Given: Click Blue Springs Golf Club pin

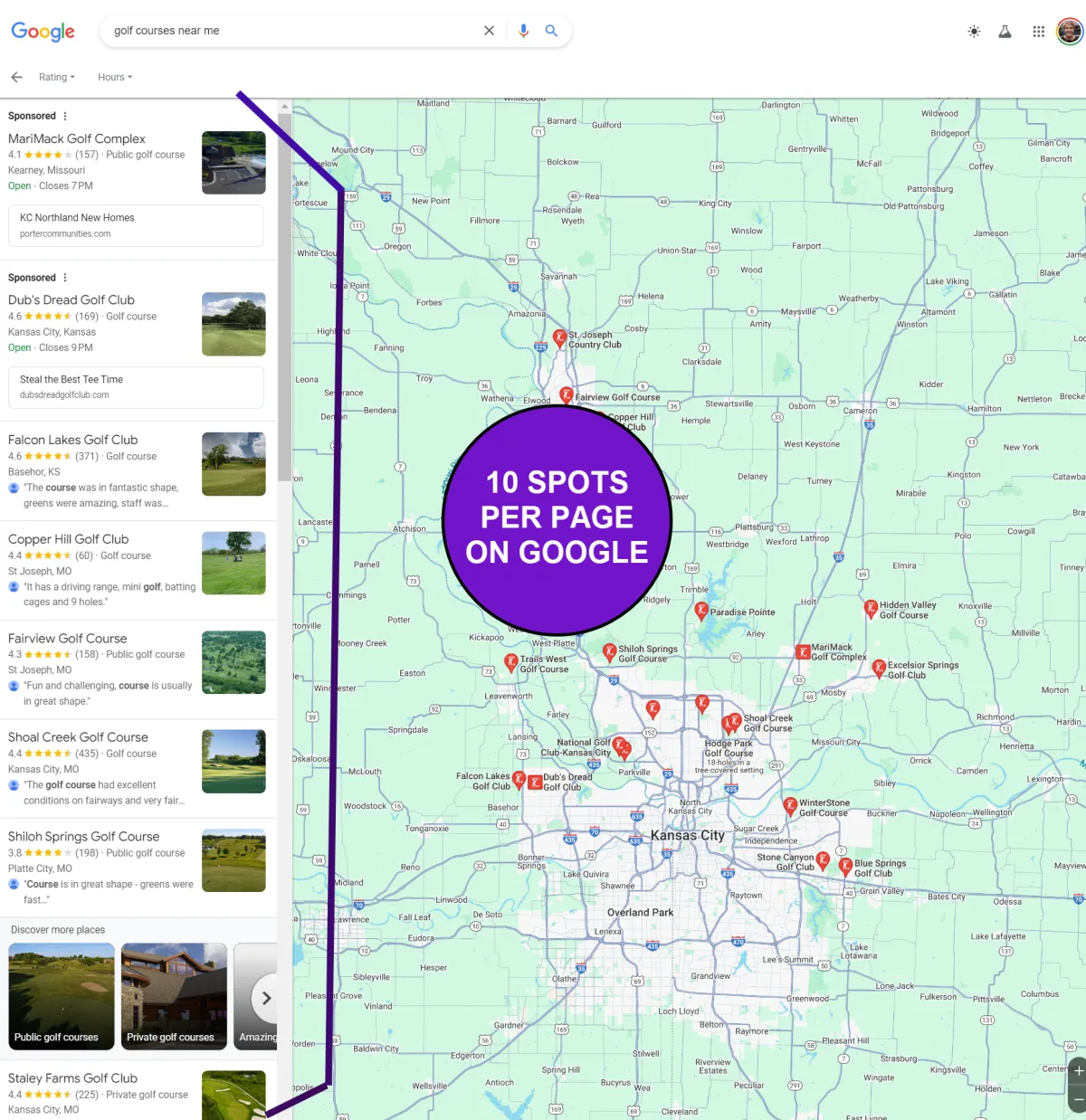Looking at the screenshot, I should tap(845, 866).
